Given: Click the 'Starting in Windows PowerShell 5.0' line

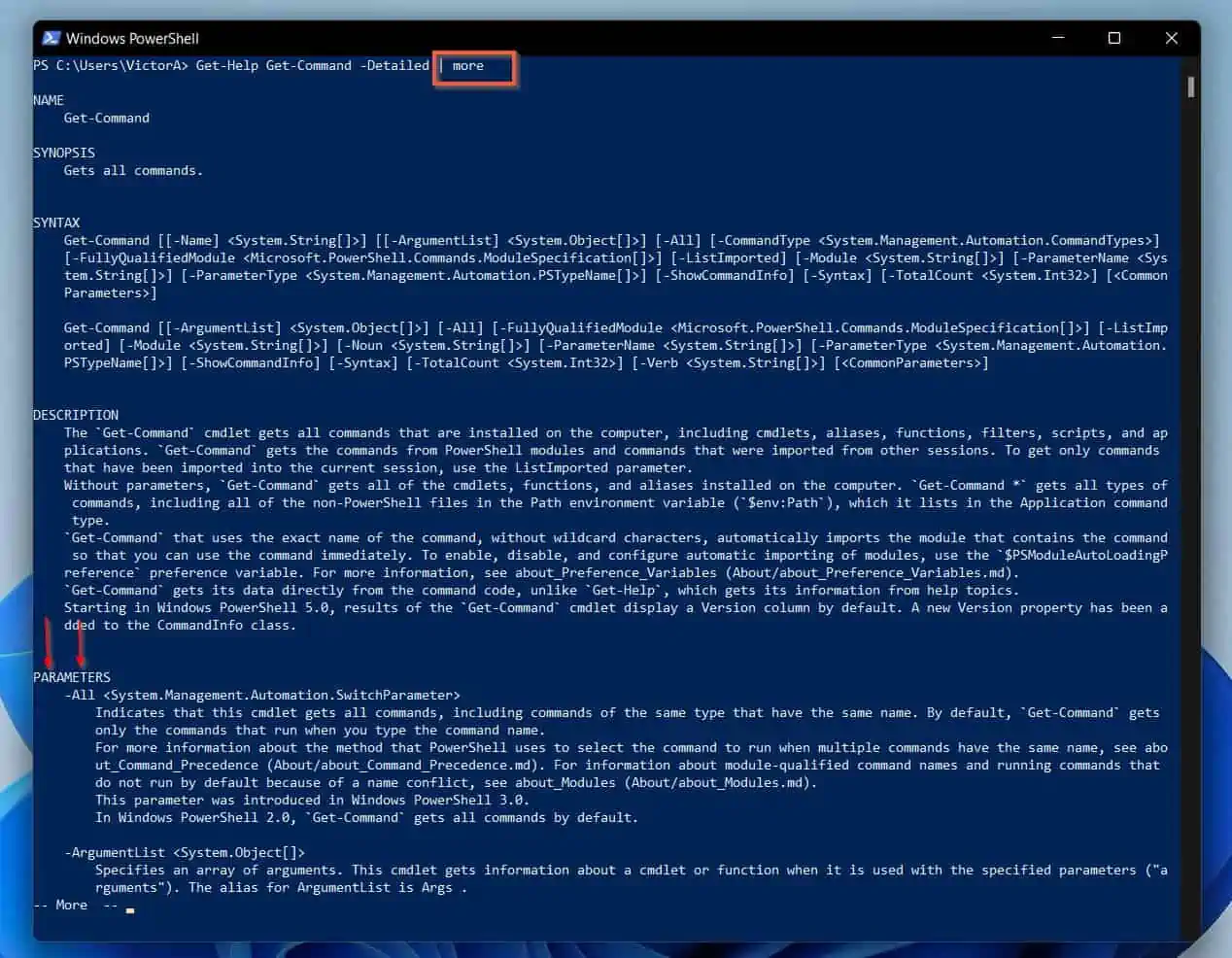Looking at the screenshot, I should 616,607.
